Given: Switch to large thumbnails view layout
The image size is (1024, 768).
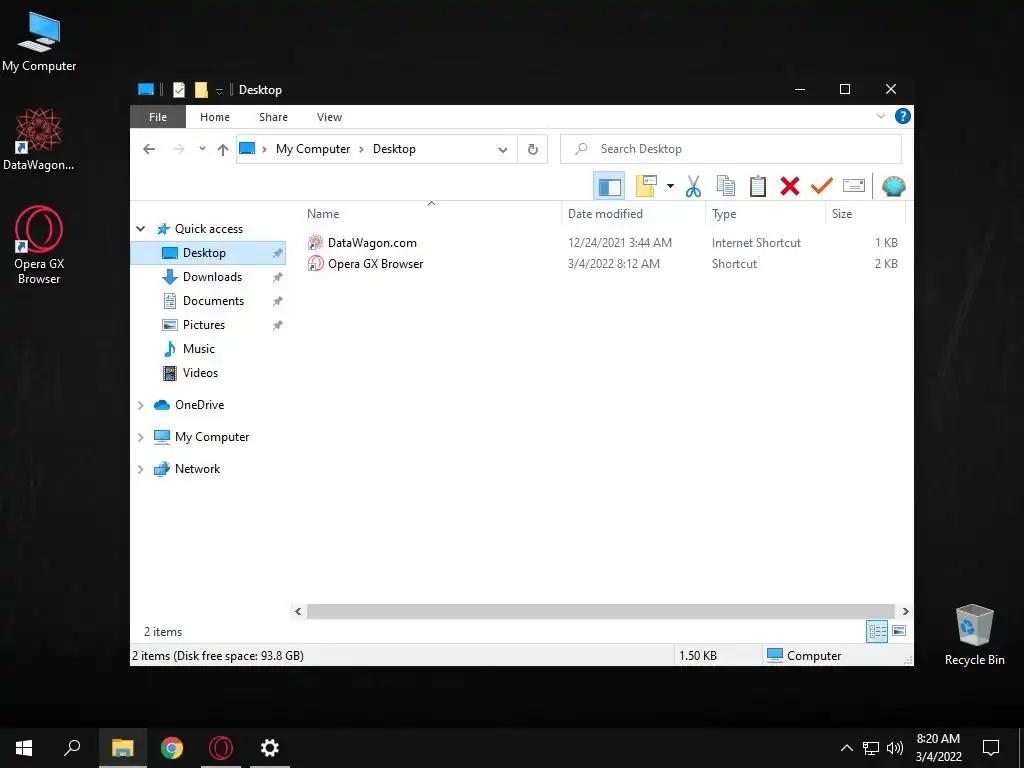Looking at the screenshot, I should [x=899, y=631].
